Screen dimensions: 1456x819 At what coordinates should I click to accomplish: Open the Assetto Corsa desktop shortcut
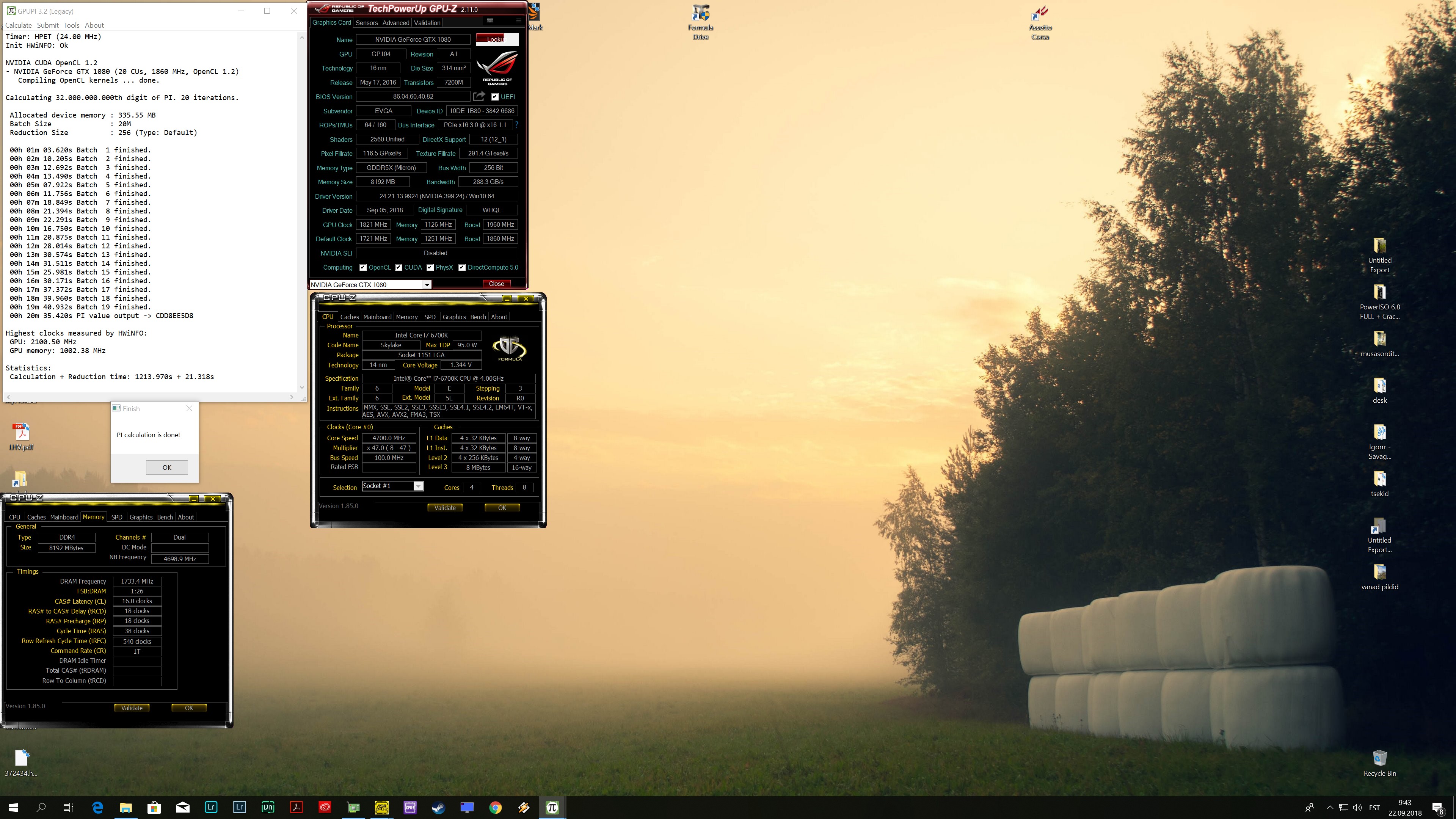[1040, 22]
